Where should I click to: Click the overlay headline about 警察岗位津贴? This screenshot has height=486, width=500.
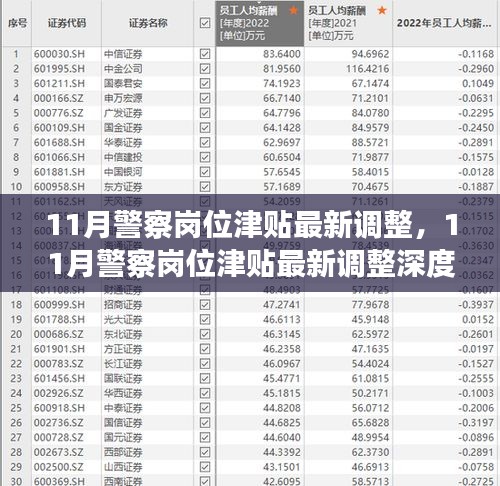coord(250,244)
